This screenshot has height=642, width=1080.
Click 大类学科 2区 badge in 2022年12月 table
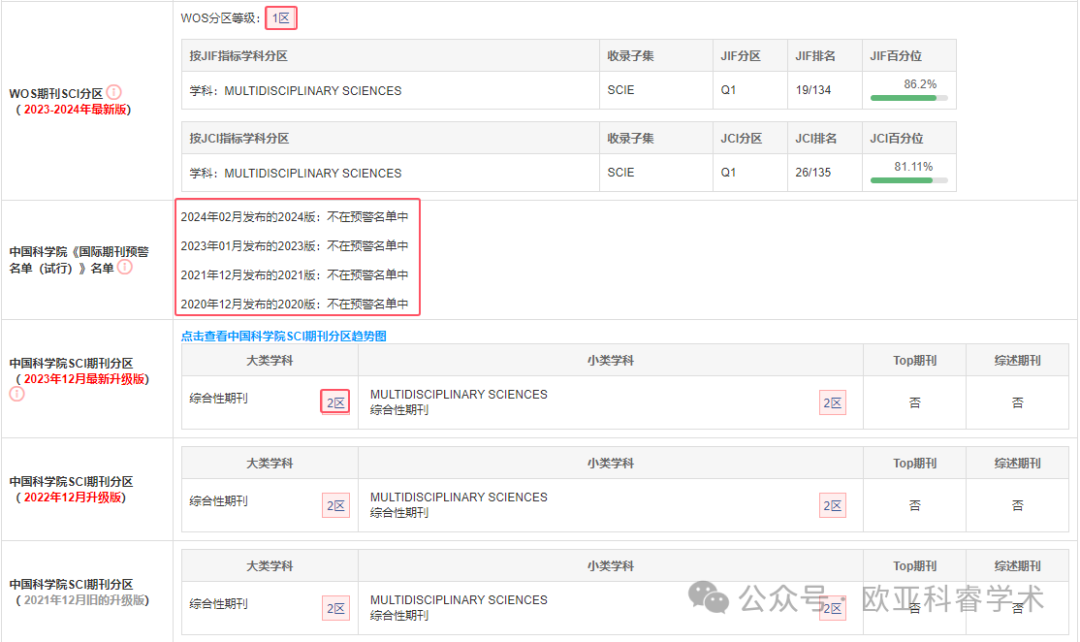(x=335, y=505)
